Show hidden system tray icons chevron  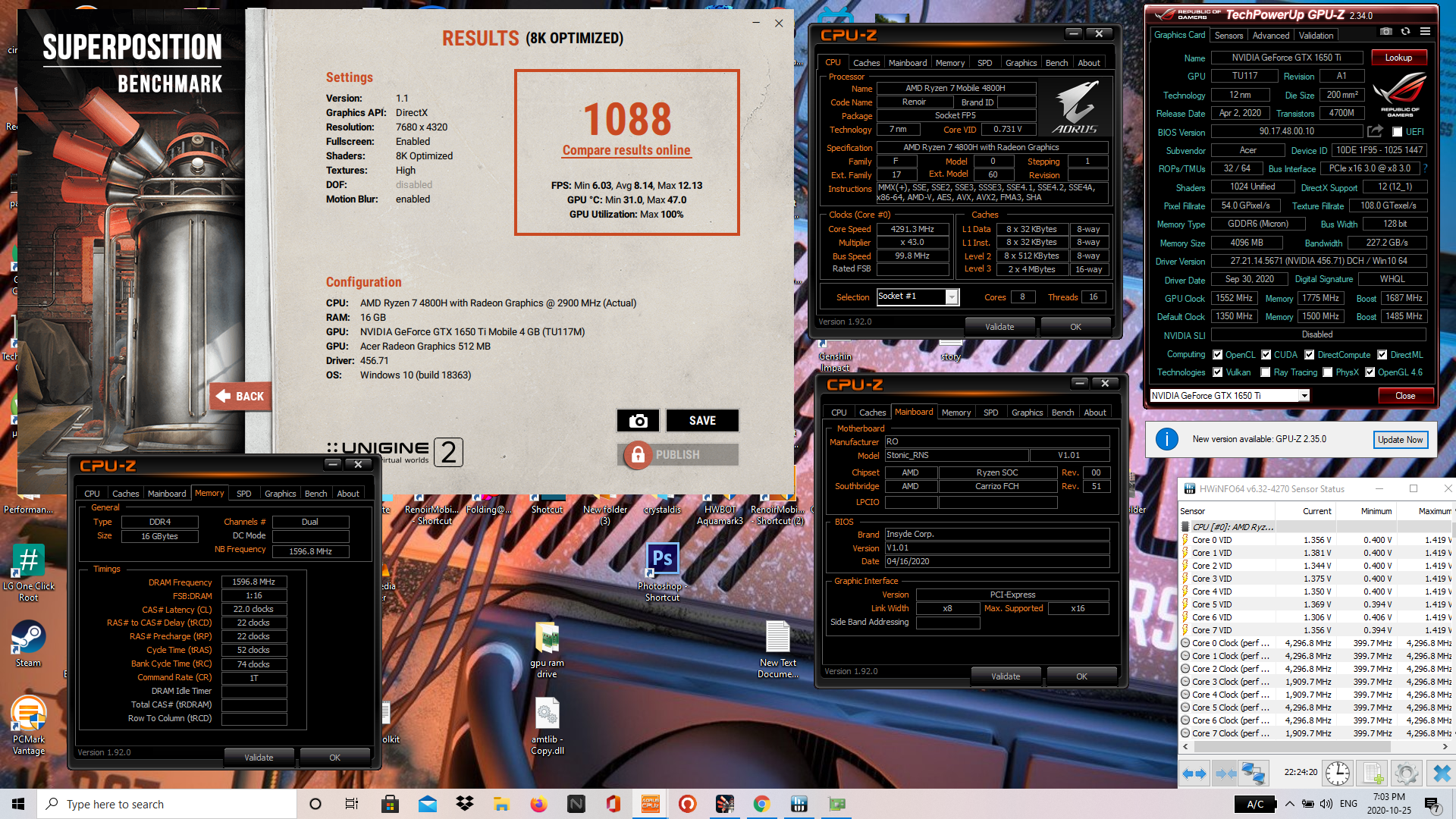[1289, 804]
